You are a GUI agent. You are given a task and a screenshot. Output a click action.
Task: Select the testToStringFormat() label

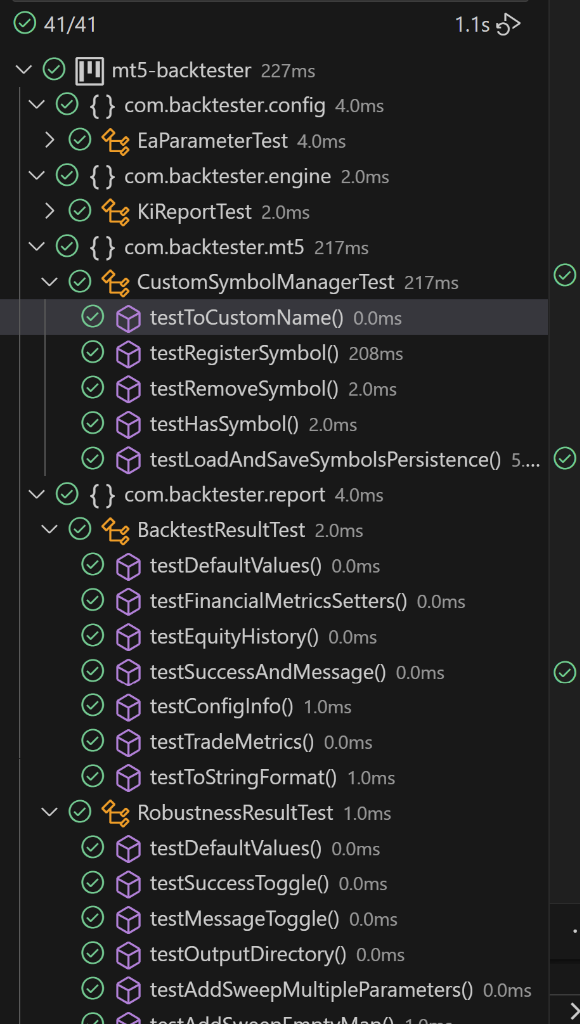pos(243,778)
